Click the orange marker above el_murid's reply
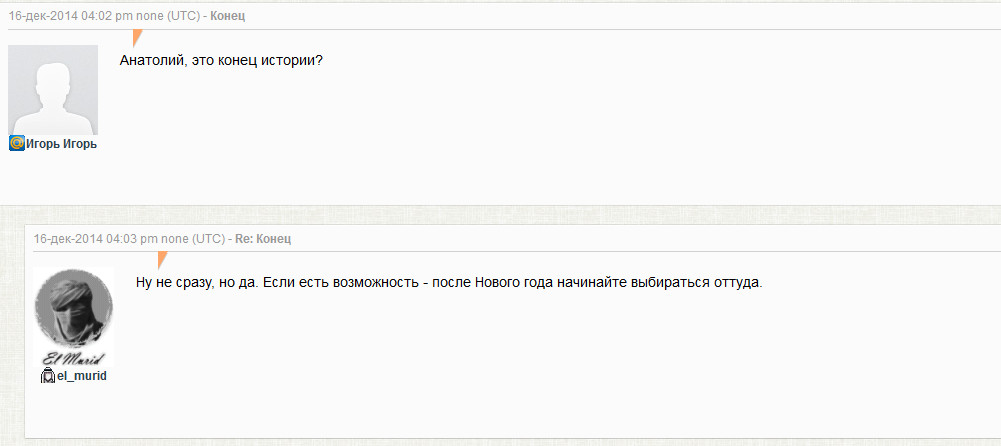Image resolution: width=1001 pixels, height=446 pixels. tap(162, 260)
